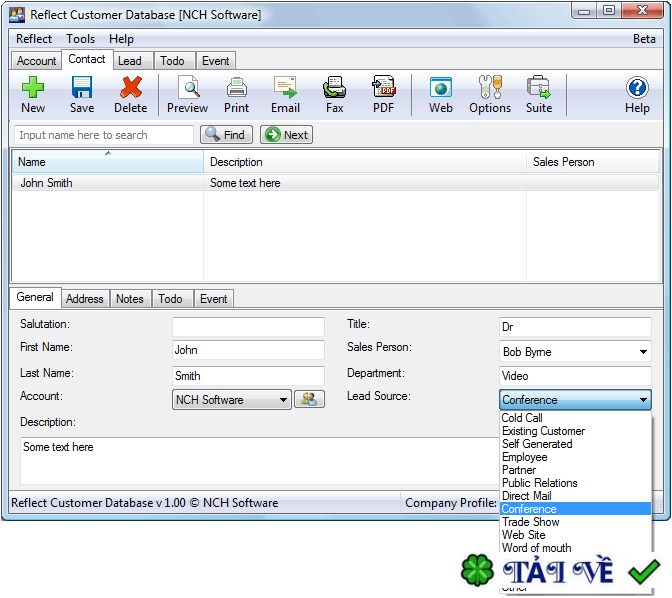This screenshot has width=672, height=598.
Task: Export using the PDF icon
Action: click(384, 88)
